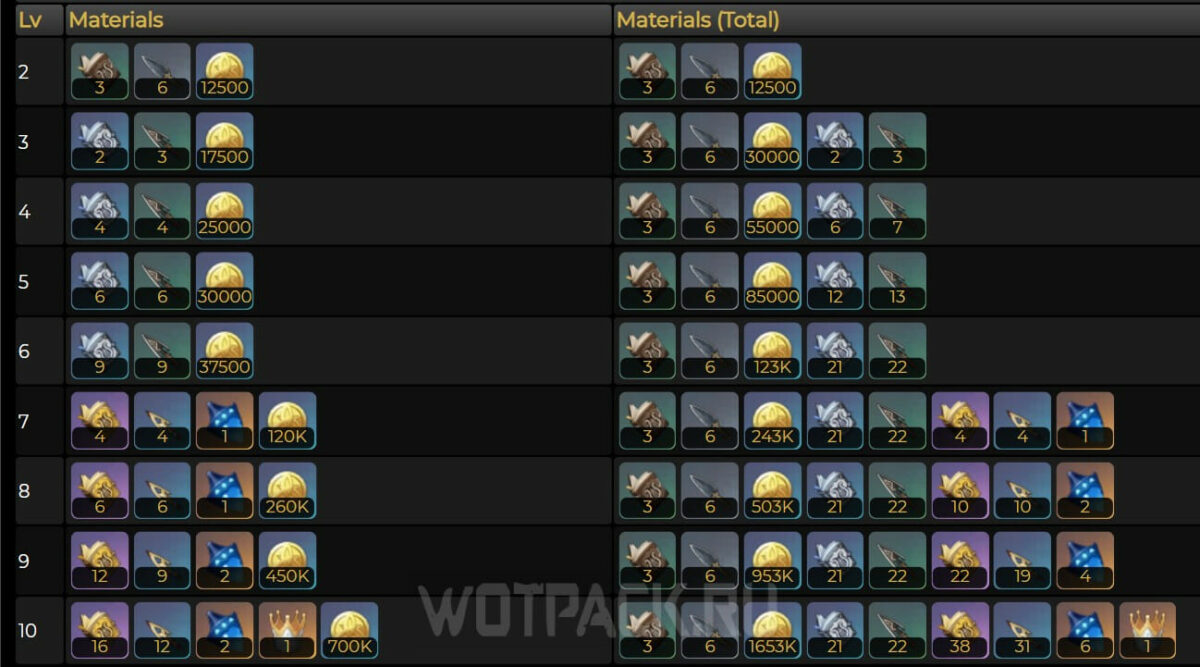Select the silver mask icon with 9 in level 6
The width and height of the screenshot is (1200, 667).
100,351
